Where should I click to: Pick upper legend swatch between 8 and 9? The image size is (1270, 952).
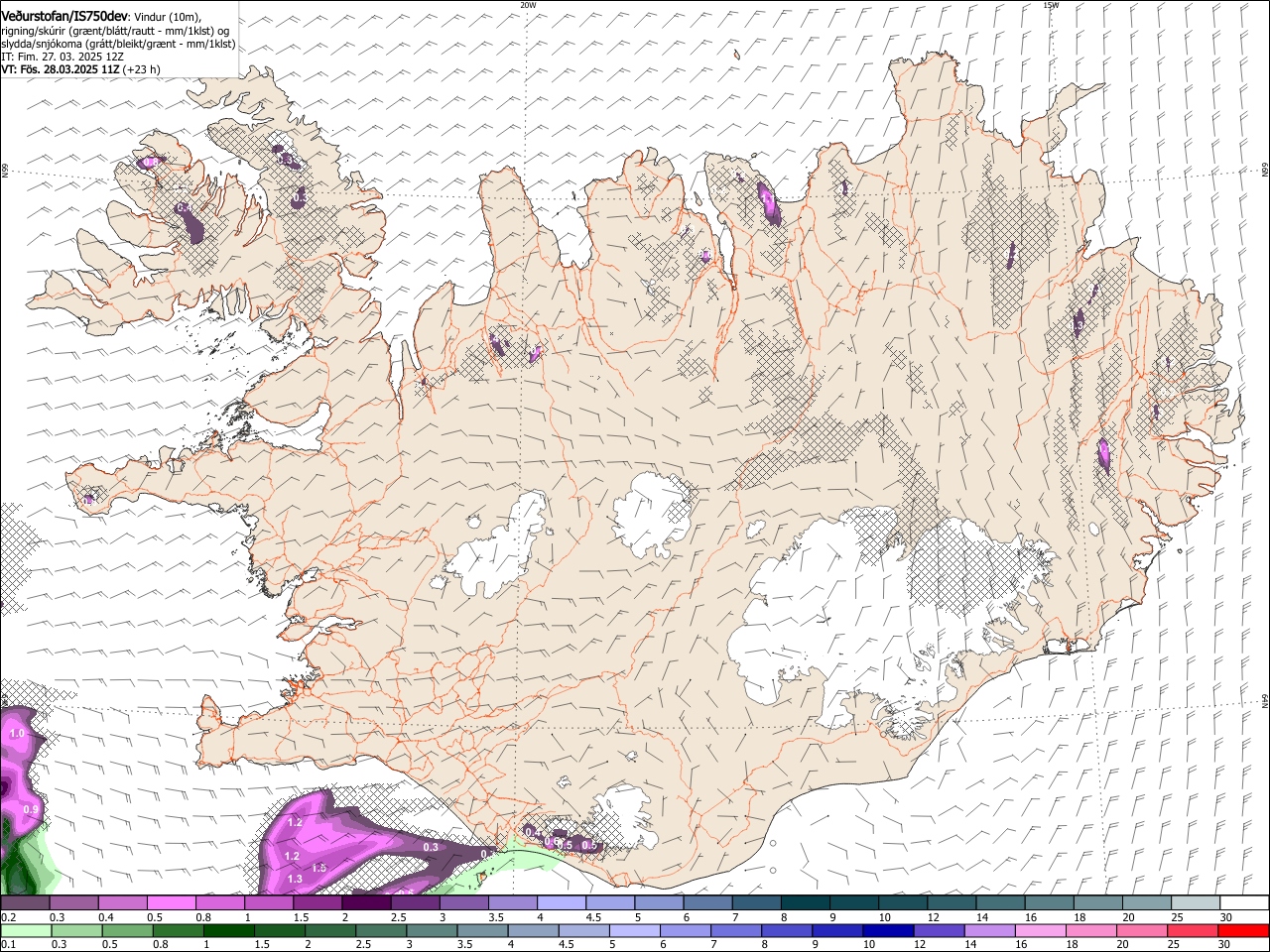click(806, 902)
